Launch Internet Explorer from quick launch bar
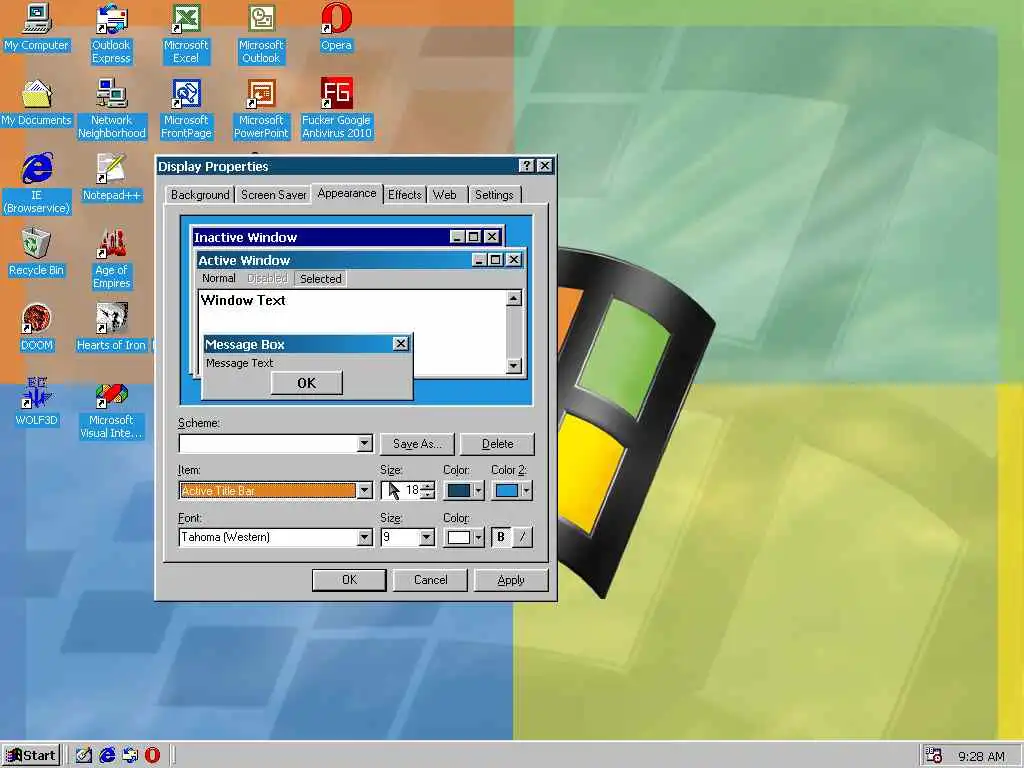This screenshot has height=768, width=1024. tap(107, 756)
